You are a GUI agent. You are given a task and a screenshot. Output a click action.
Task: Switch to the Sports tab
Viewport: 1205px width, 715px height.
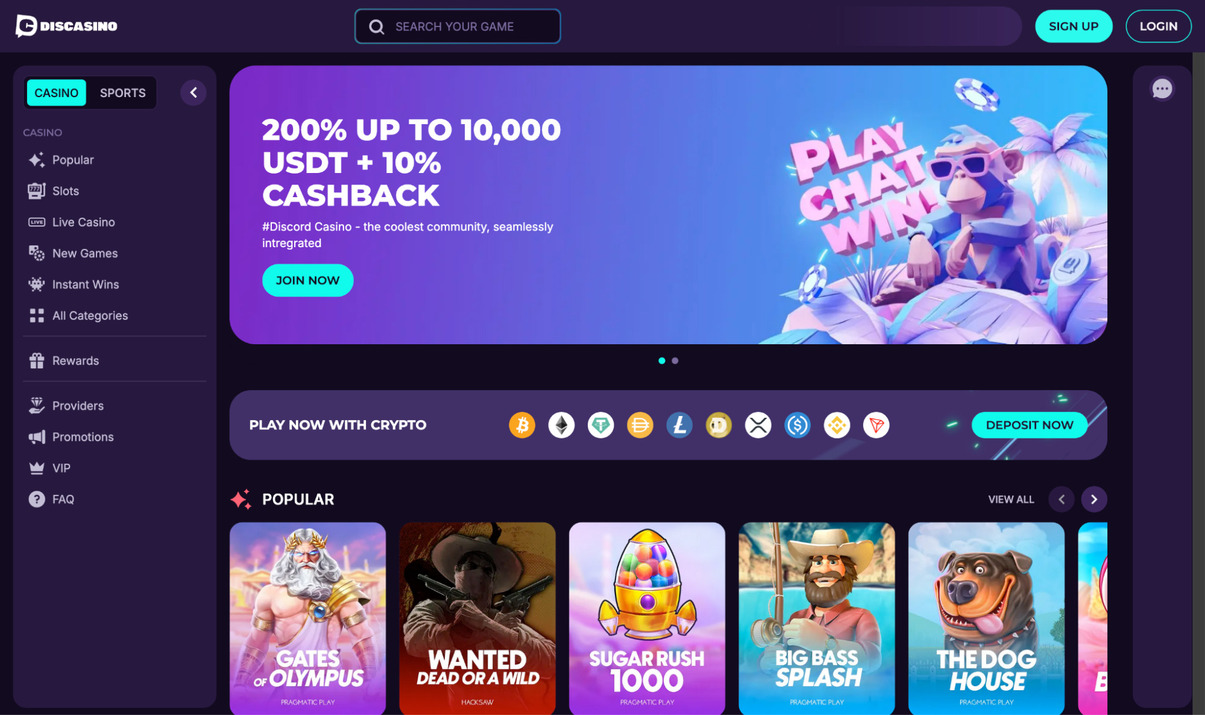tap(122, 92)
